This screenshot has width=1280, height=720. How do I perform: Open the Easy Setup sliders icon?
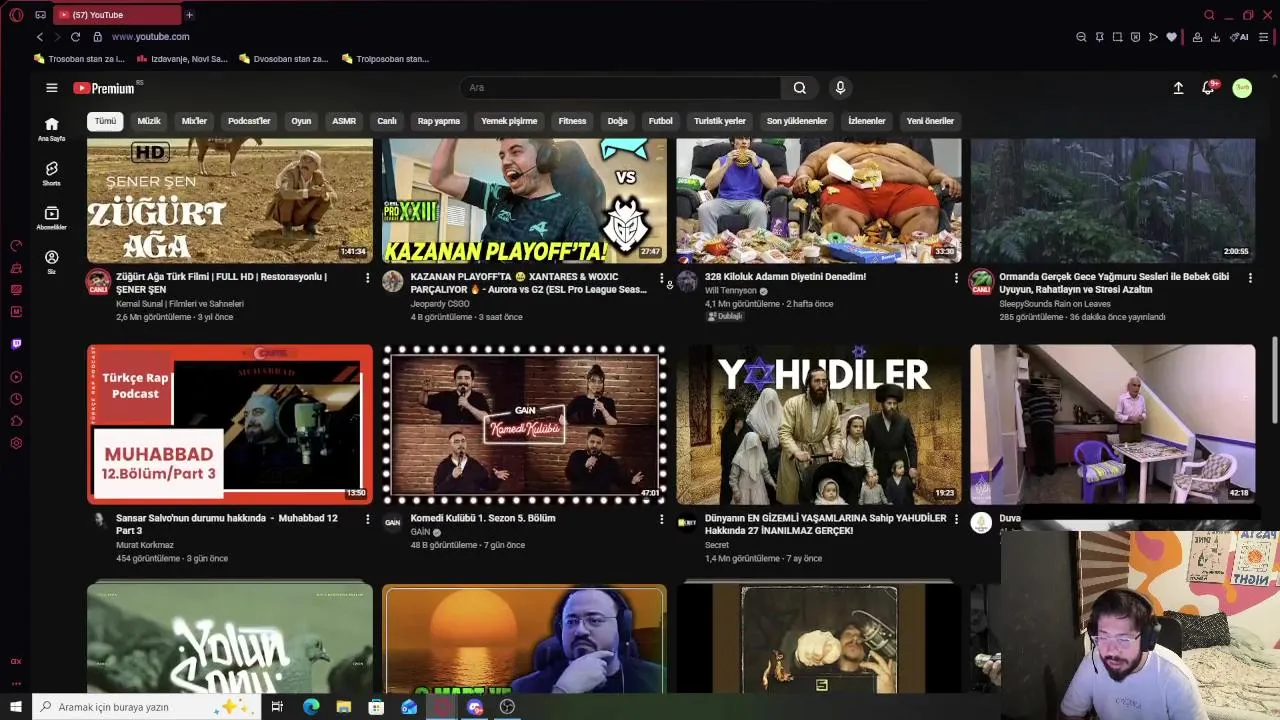pyautogui.click(x=1264, y=37)
